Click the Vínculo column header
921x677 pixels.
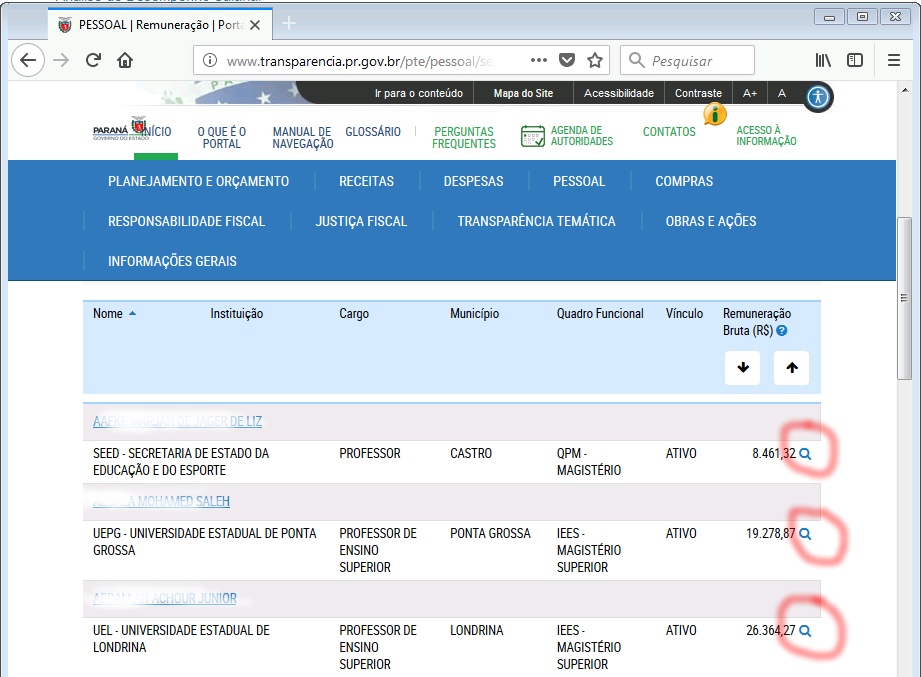[684, 314]
